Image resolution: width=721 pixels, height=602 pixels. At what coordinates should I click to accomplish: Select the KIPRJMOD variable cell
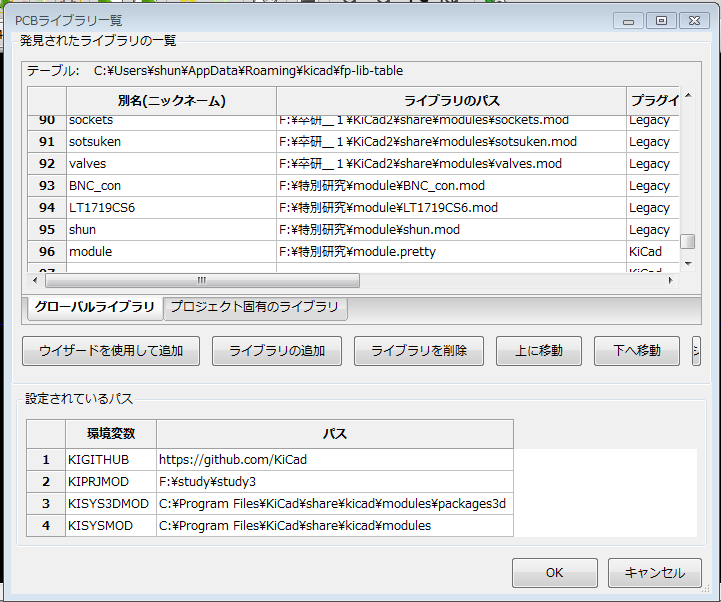(111, 482)
